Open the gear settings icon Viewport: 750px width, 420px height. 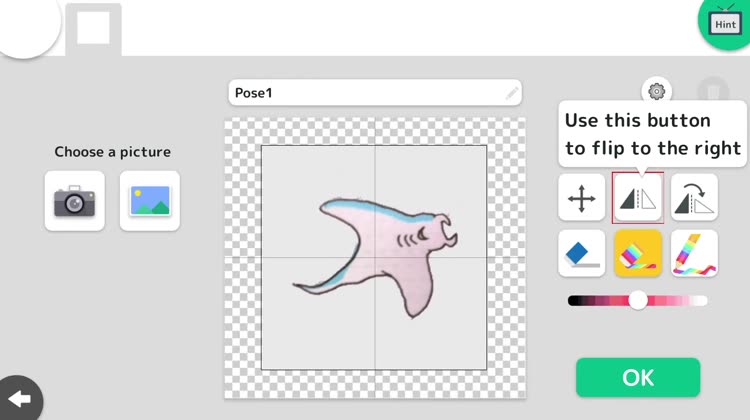tap(656, 92)
